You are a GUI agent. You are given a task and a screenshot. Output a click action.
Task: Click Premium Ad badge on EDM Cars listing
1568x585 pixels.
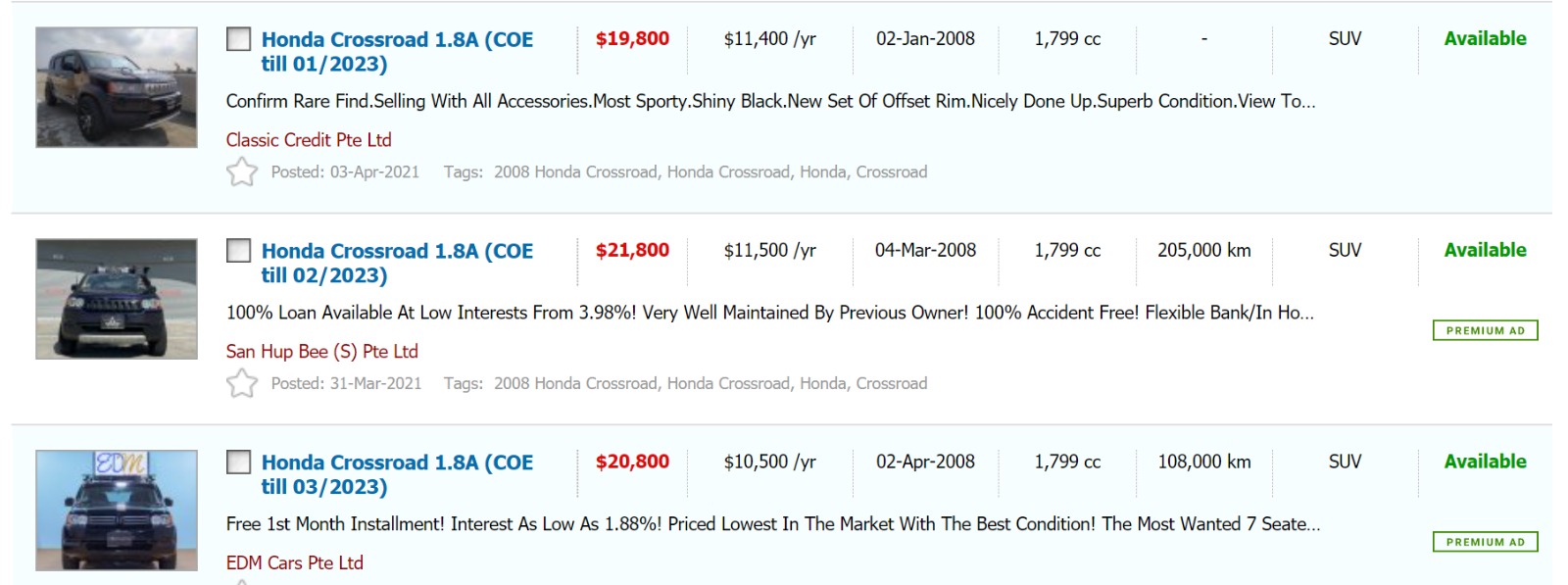[x=1485, y=542]
